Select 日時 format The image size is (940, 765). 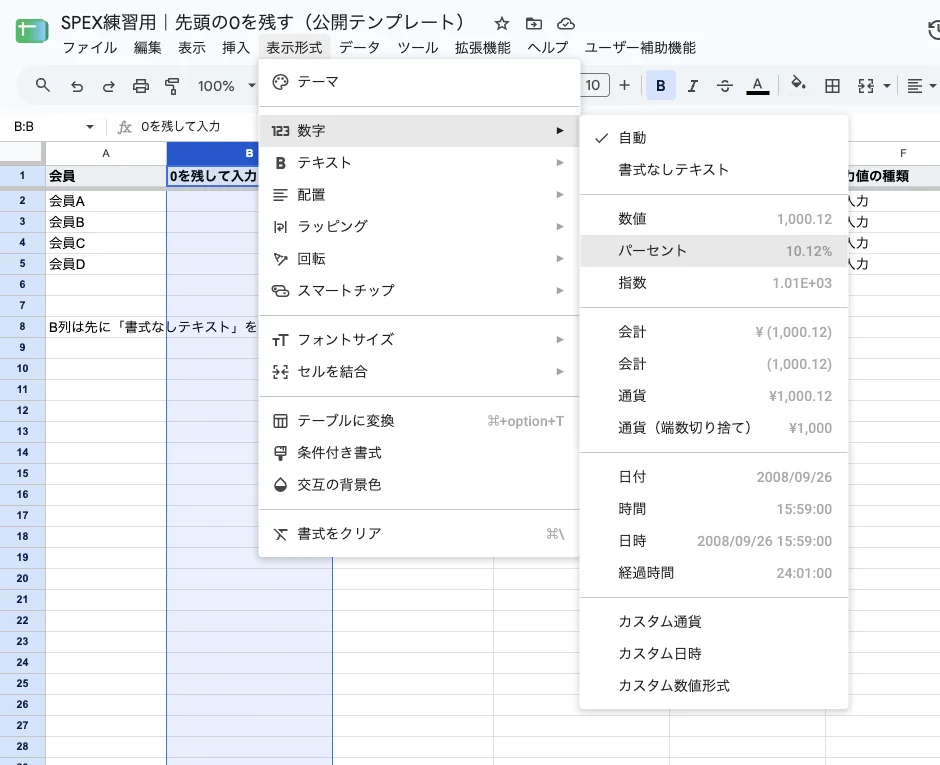714,541
